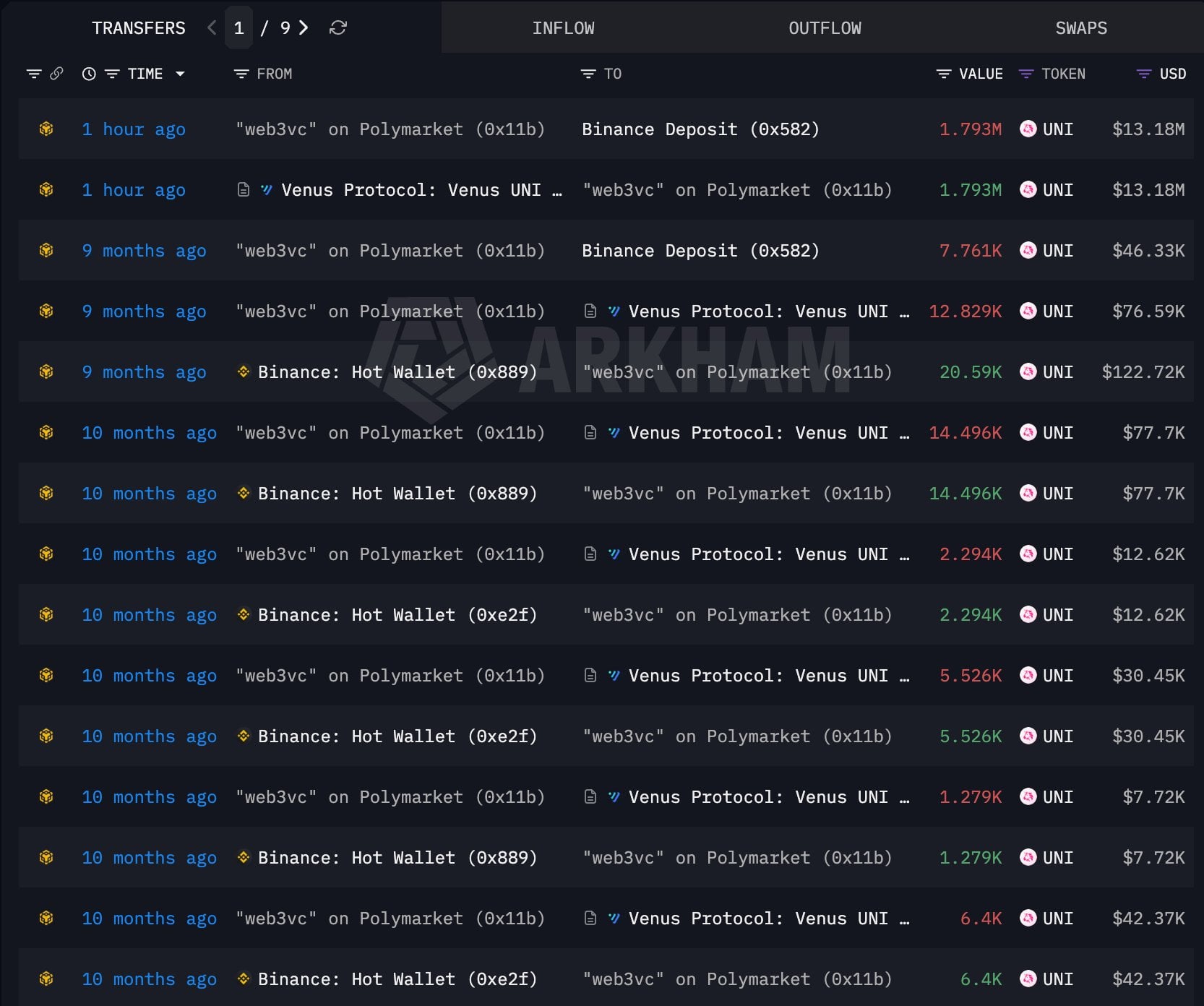
Task: Click the 20.59K value cell
Action: (970, 371)
